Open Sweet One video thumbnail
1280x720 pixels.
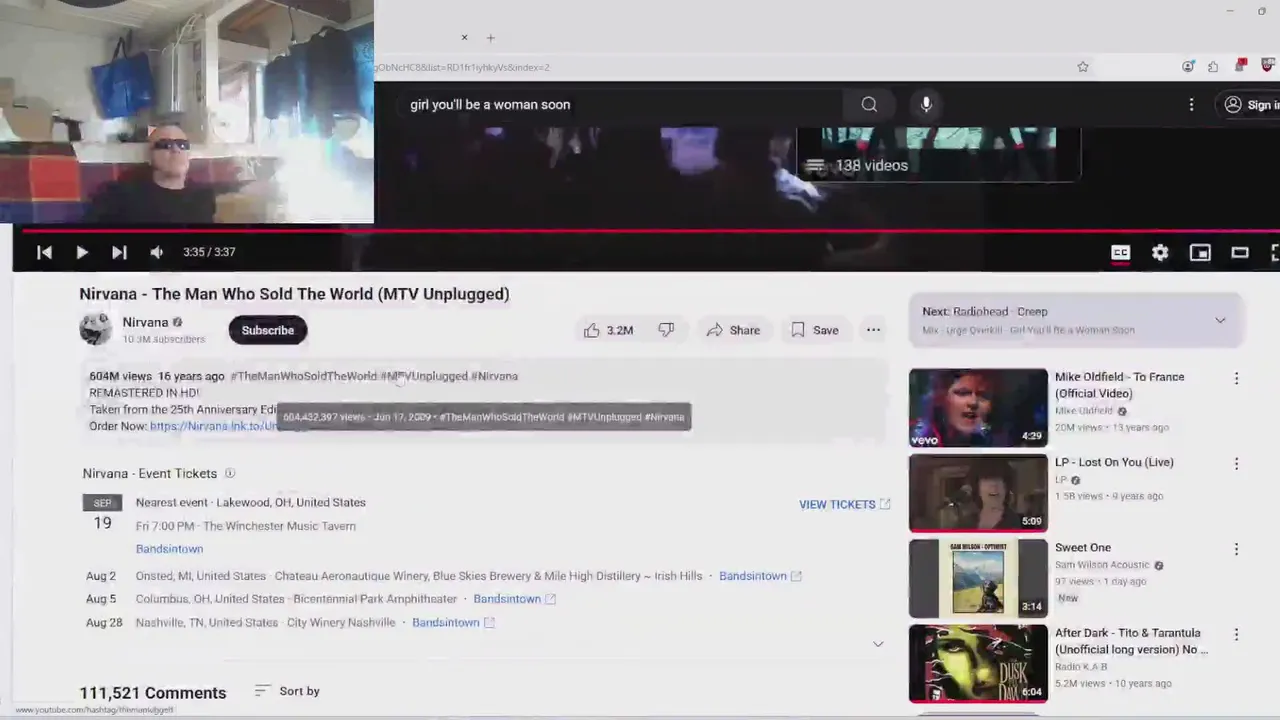978,578
